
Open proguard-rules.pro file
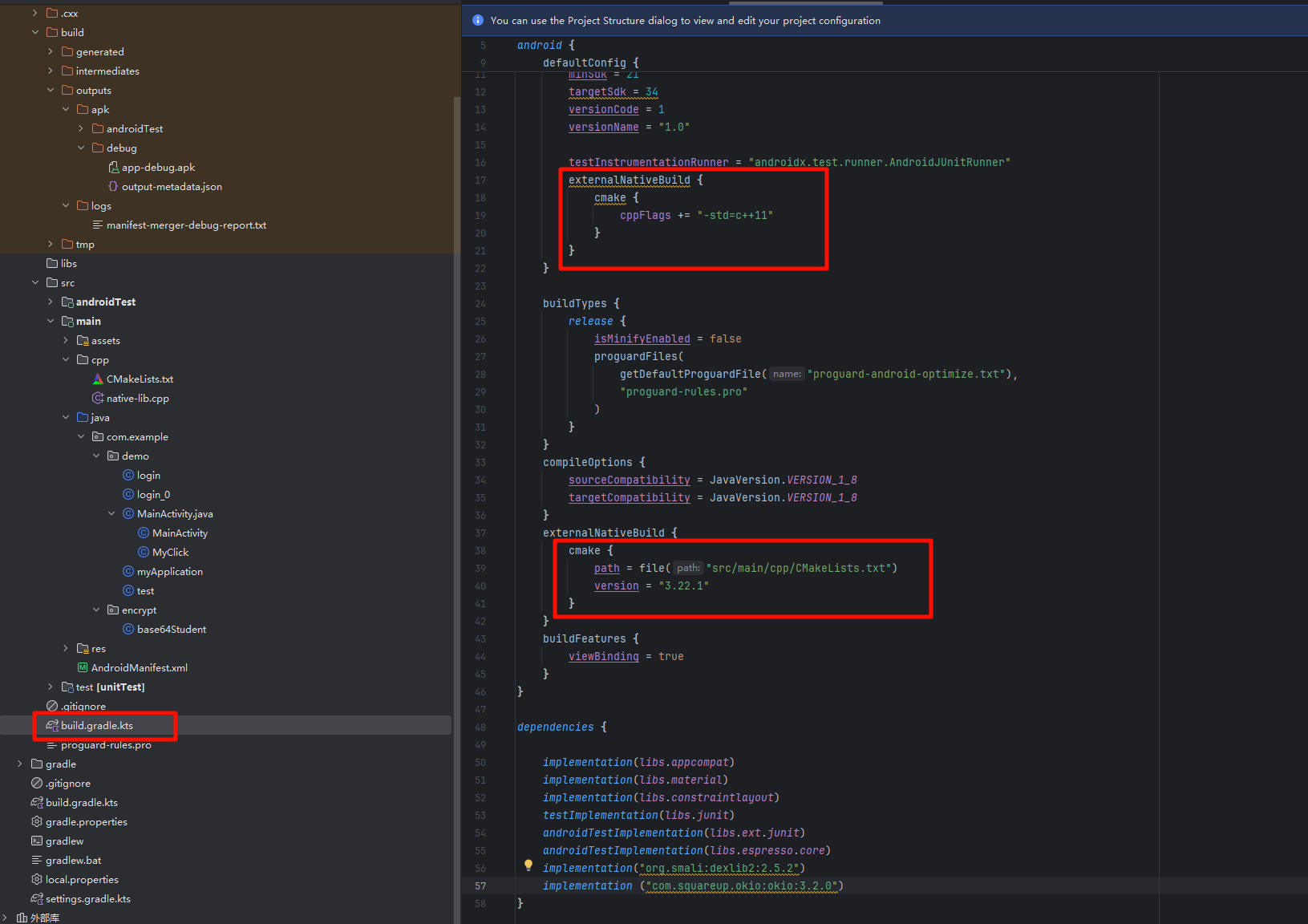point(106,745)
